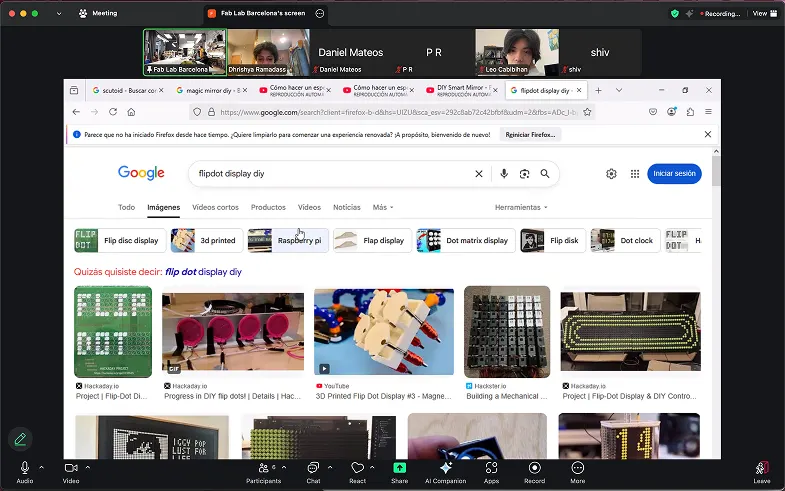Expand the video options caret
Viewport: 785px width, 491px height.
point(88,467)
